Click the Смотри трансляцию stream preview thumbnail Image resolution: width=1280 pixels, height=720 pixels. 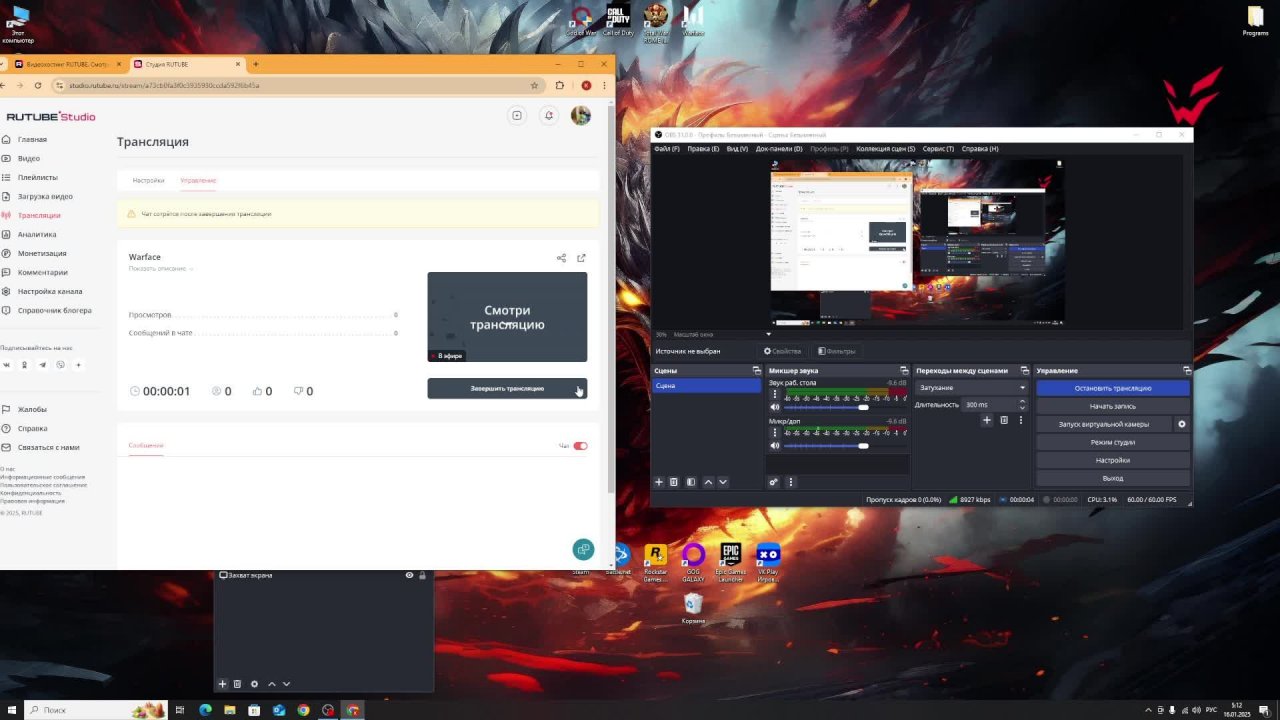pyautogui.click(x=507, y=317)
